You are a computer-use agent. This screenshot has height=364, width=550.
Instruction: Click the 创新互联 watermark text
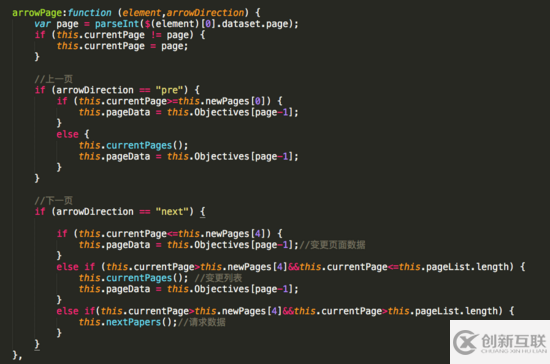[514, 341]
